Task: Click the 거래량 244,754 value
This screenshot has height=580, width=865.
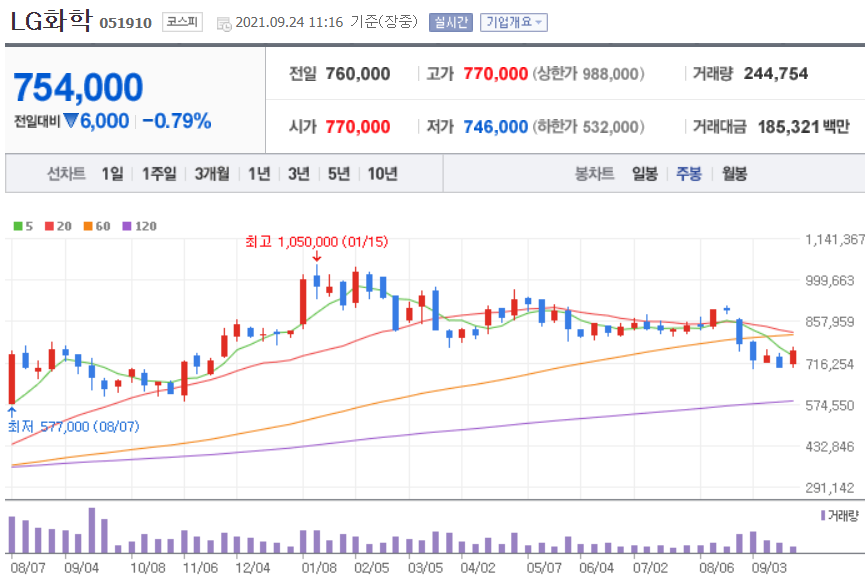Action: [x=776, y=73]
